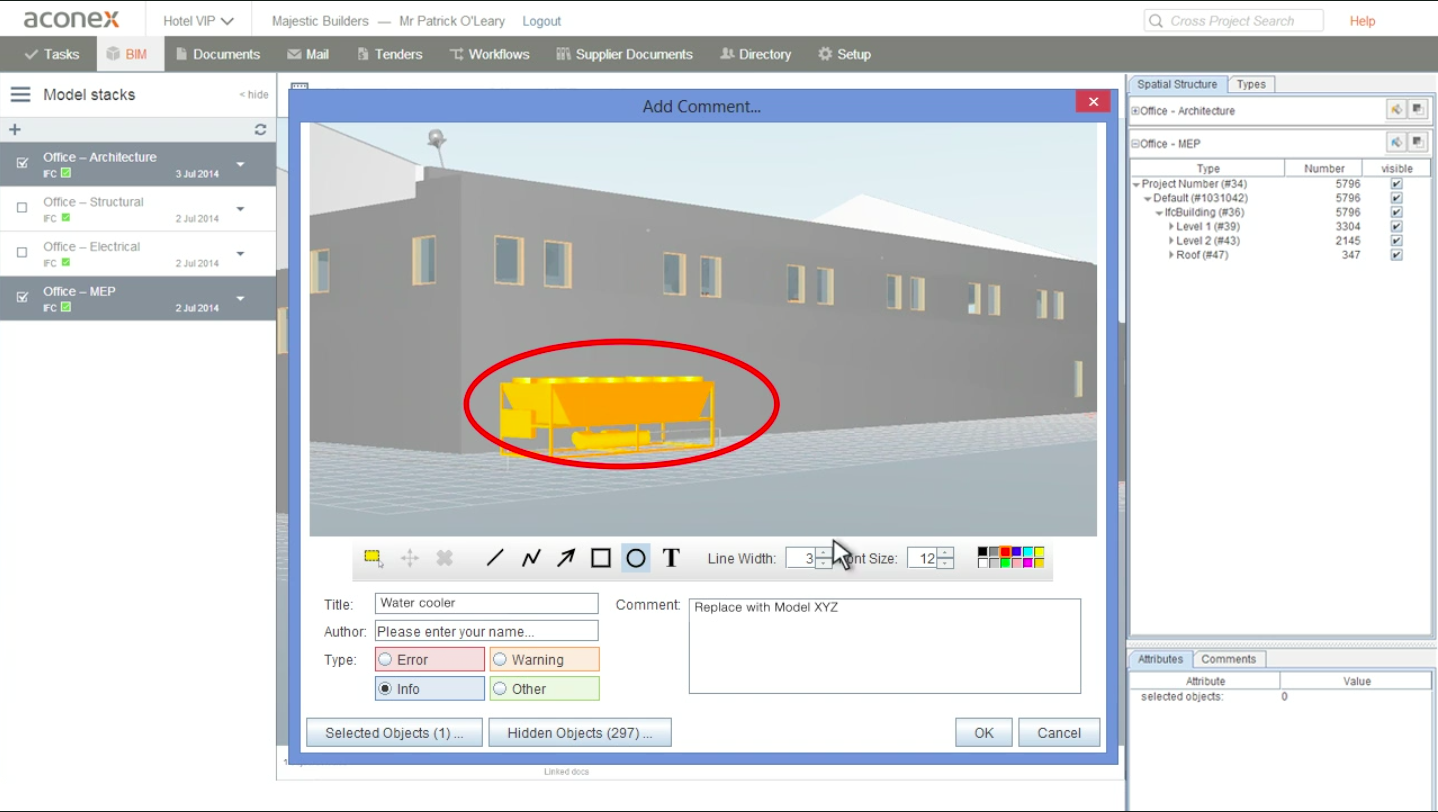Image resolution: width=1438 pixels, height=812 pixels.
Task: Expand the Level 1 (#39) tree node
Action: pyautogui.click(x=1171, y=227)
